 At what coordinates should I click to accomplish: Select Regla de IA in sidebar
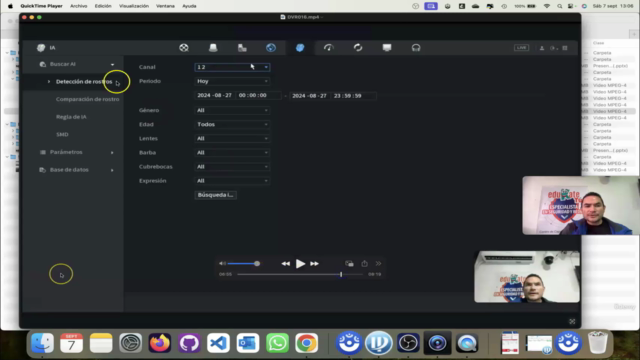click(71, 117)
